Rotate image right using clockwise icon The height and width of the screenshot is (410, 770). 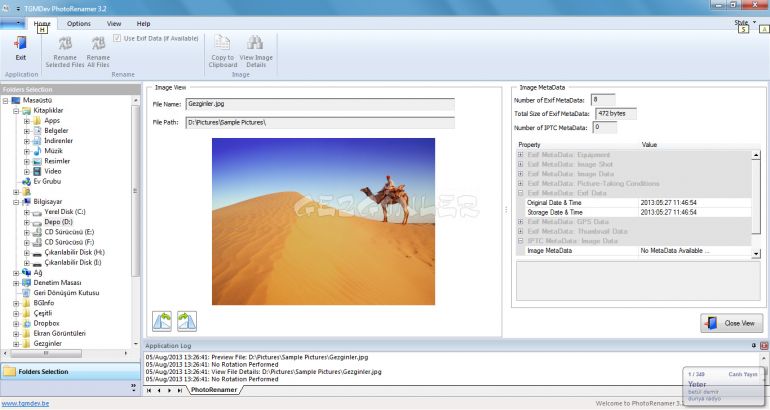pos(187,321)
